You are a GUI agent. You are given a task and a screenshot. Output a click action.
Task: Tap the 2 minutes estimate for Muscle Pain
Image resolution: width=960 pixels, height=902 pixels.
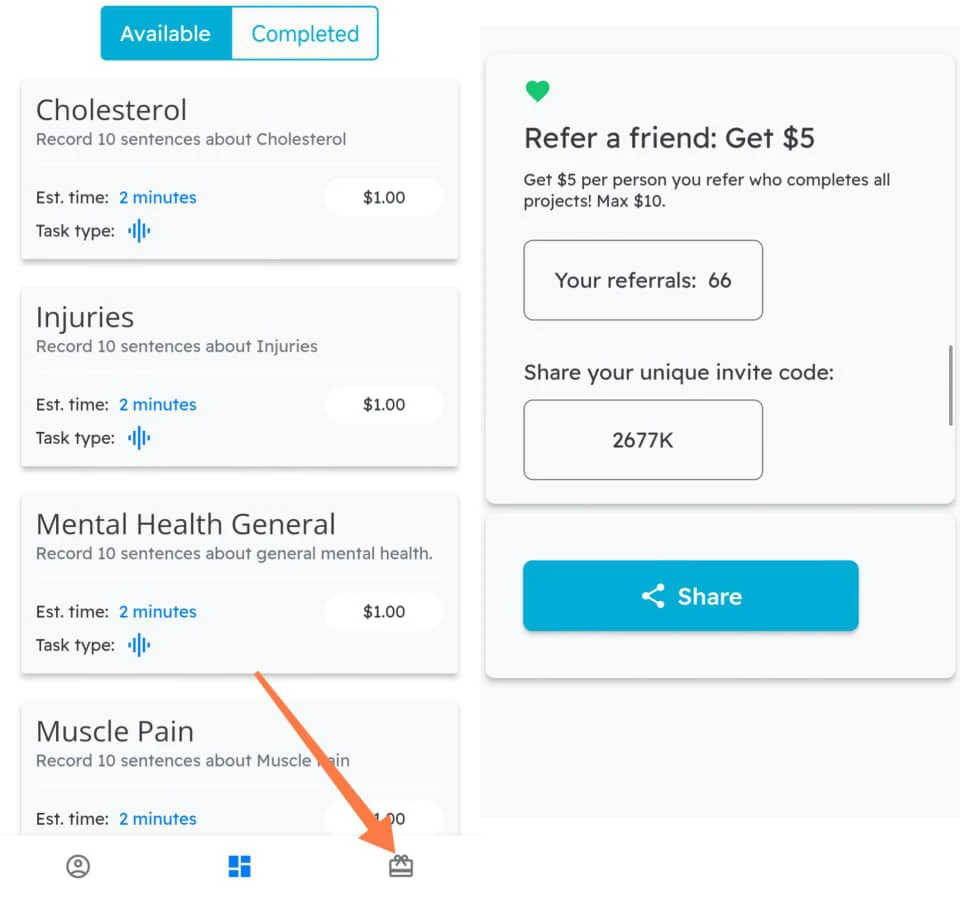click(157, 818)
